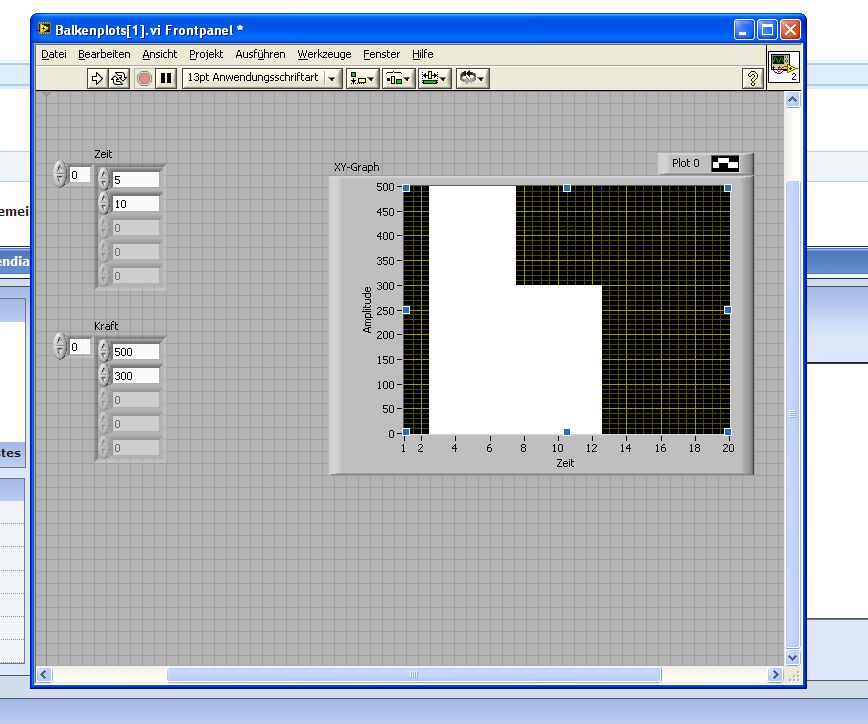Open the Resize Objects tool

click(x=435, y=79)
